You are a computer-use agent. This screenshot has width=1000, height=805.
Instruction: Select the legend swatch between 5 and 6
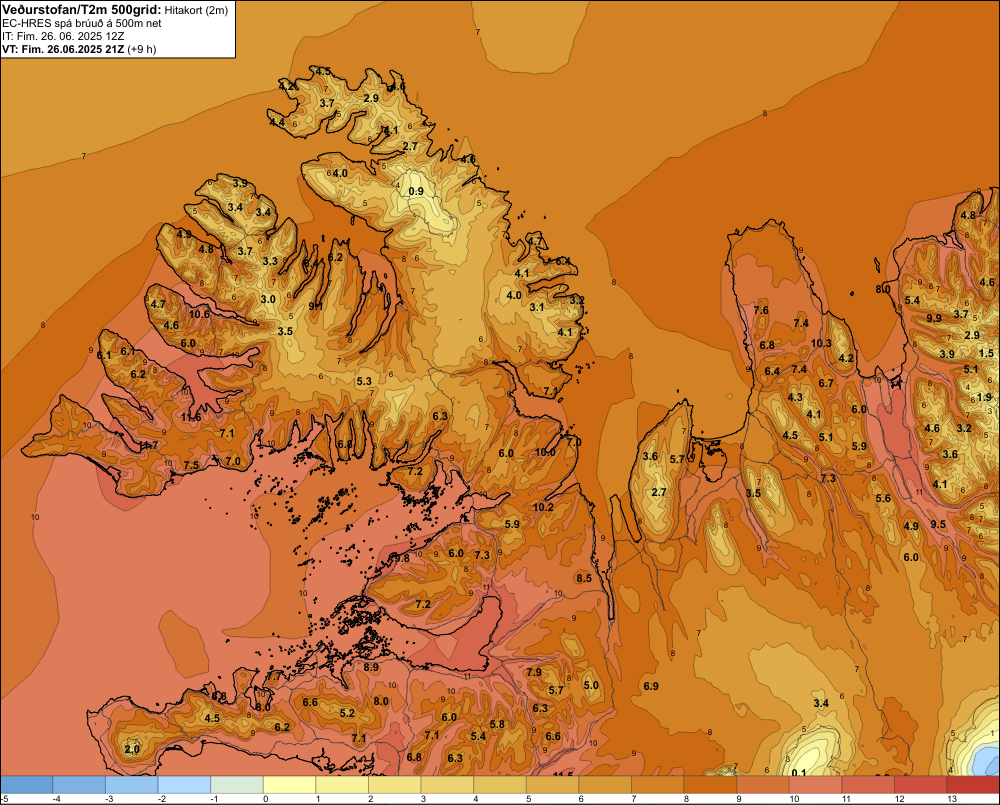pyautogui.click(x=552, y=784)
